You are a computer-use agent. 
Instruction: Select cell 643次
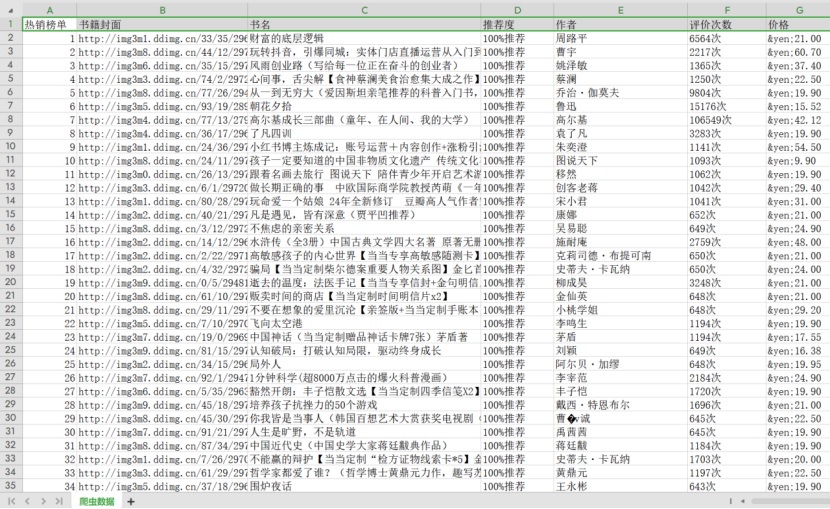pyautogui.click(x=727, y=486)
